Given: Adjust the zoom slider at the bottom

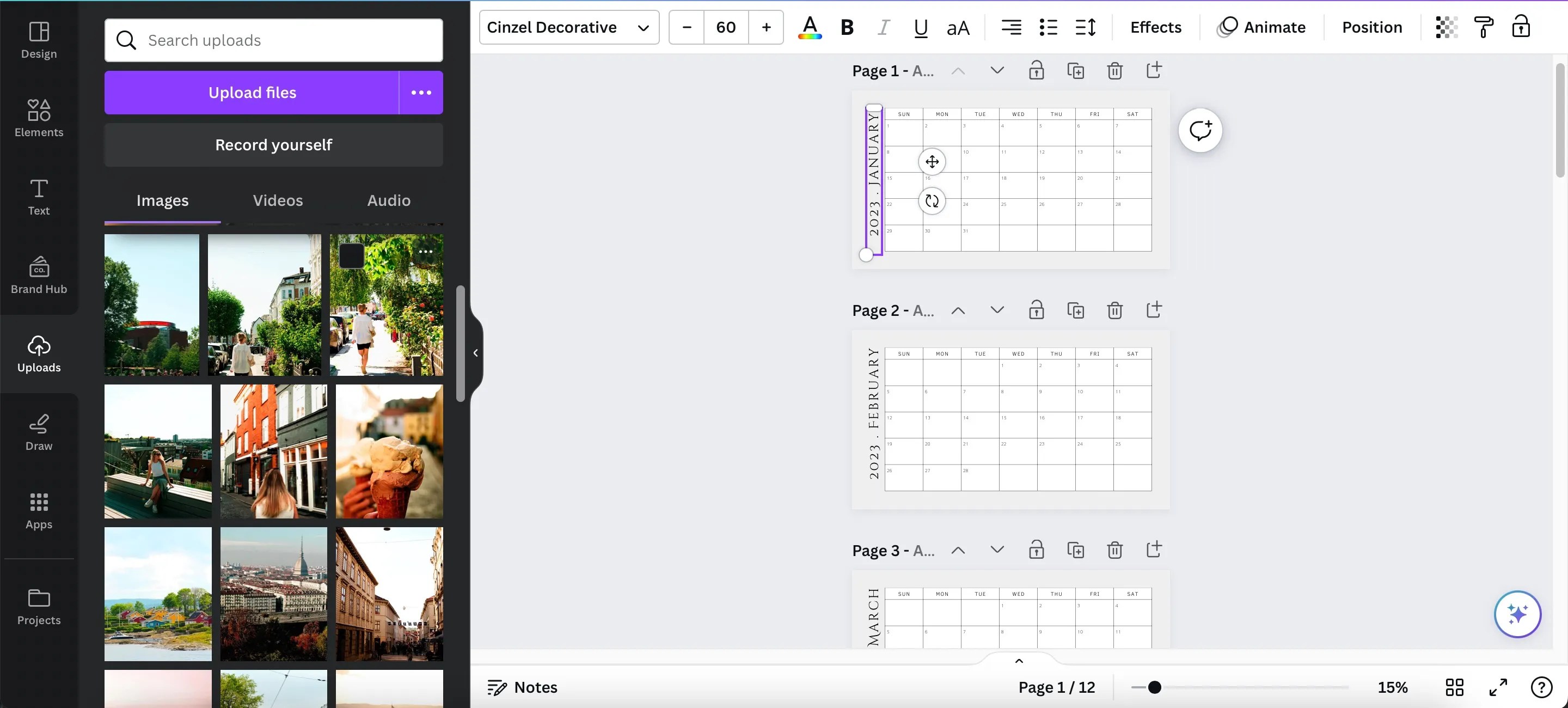Looking at the screenshot, I should (x=1154, y=687).
